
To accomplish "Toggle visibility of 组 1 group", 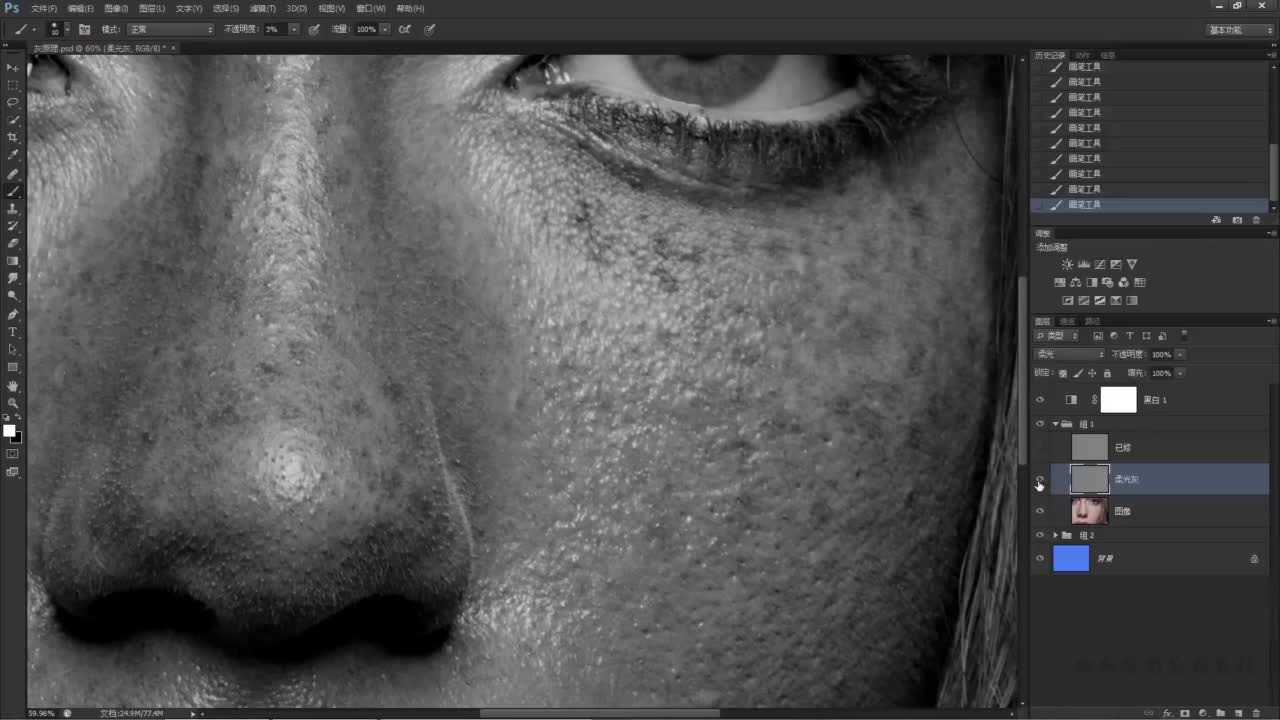I will [x=1040, y=424].
